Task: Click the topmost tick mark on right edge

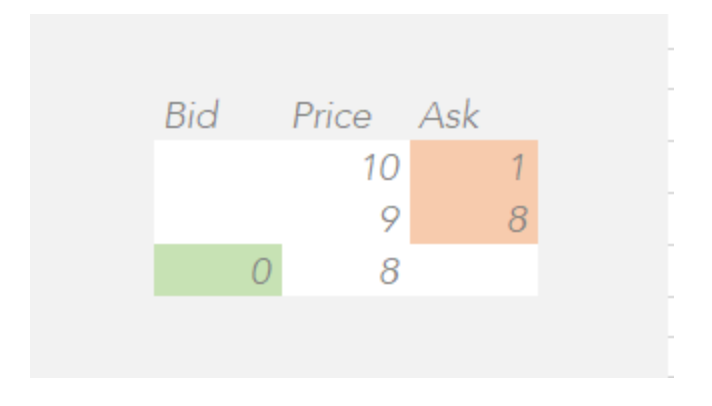Action: [670, 47]
